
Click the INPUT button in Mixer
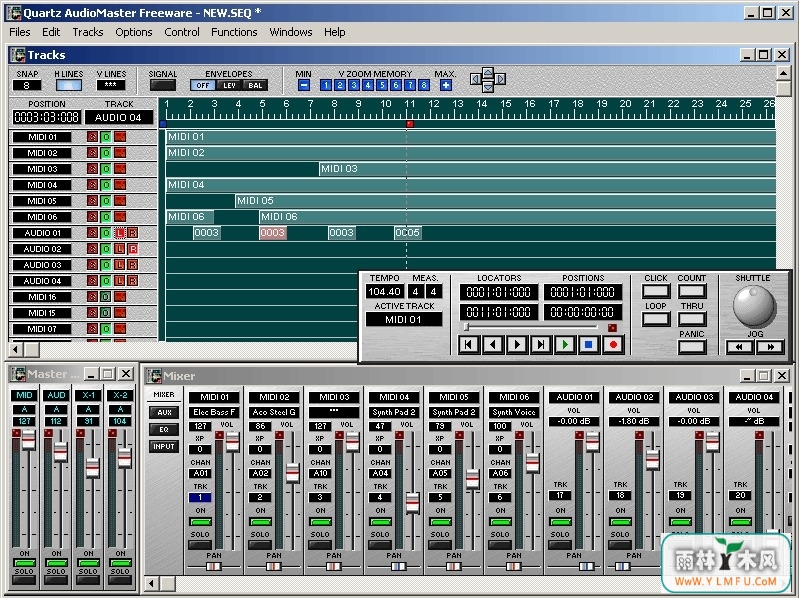(164, 447)
